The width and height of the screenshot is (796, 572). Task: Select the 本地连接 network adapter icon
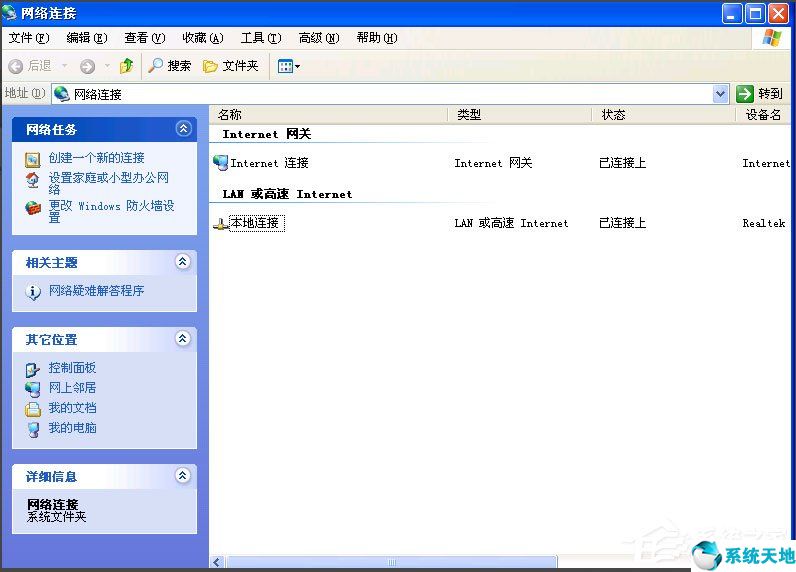coord(221,223)
